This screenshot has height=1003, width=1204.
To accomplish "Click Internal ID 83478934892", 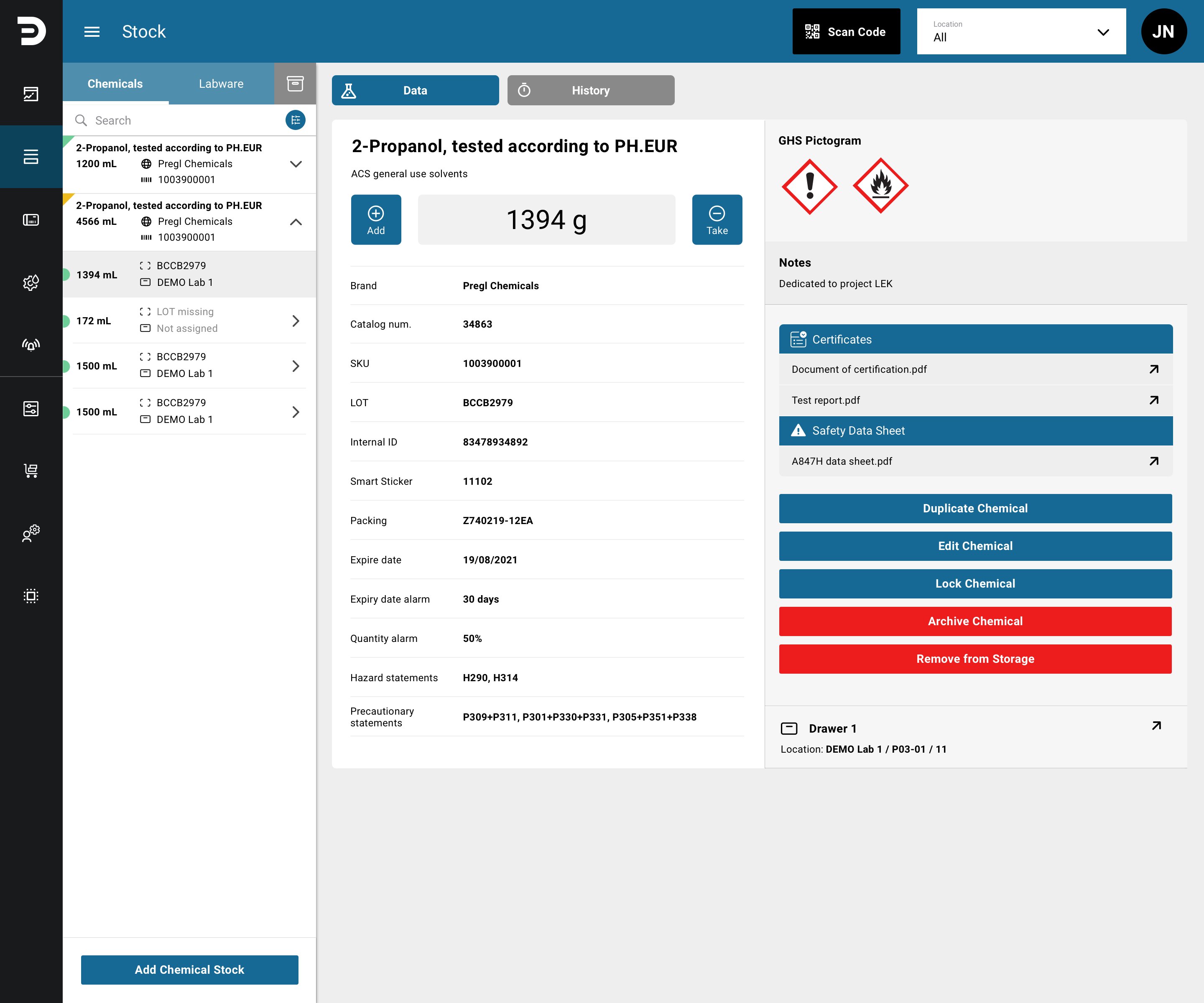I will pyautogui.click(x=495, y=442).
